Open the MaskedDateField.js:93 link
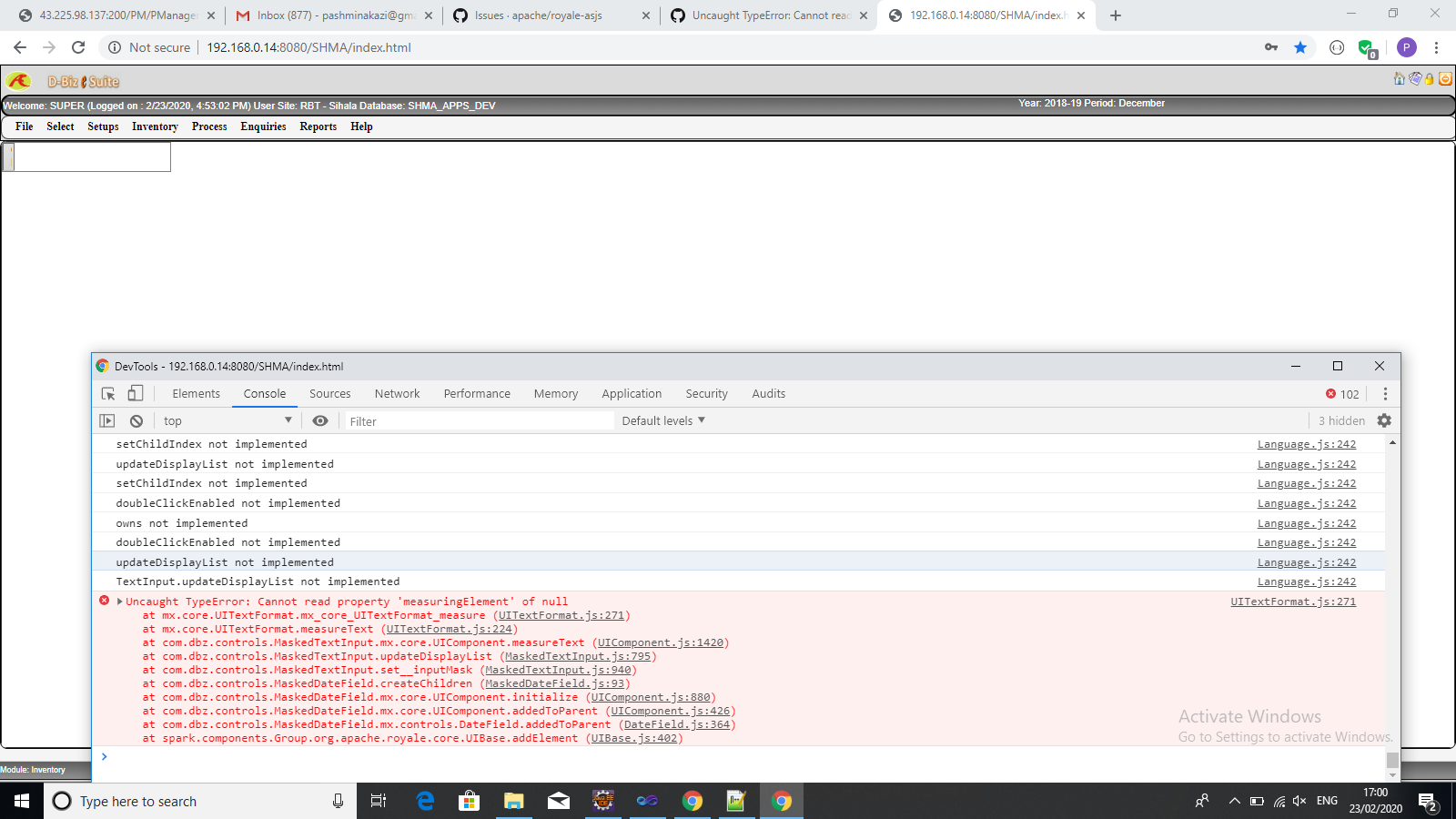Image resolution: width=1456 pixels, height=819 pixels. (x=555, y=683)
